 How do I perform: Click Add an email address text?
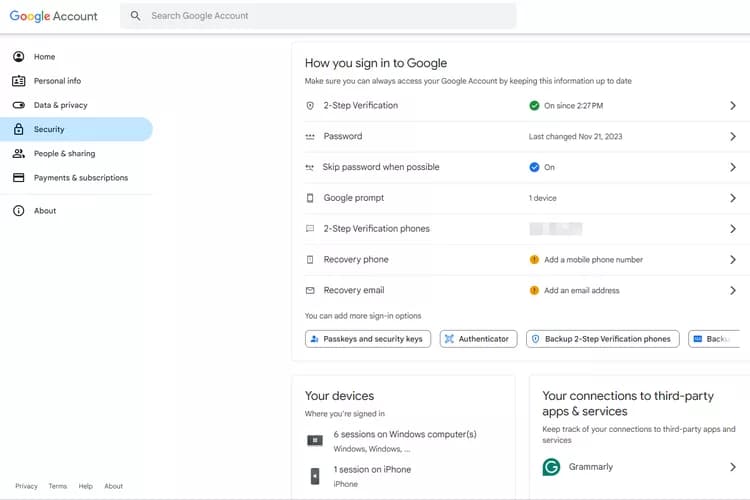click(582, 290)
